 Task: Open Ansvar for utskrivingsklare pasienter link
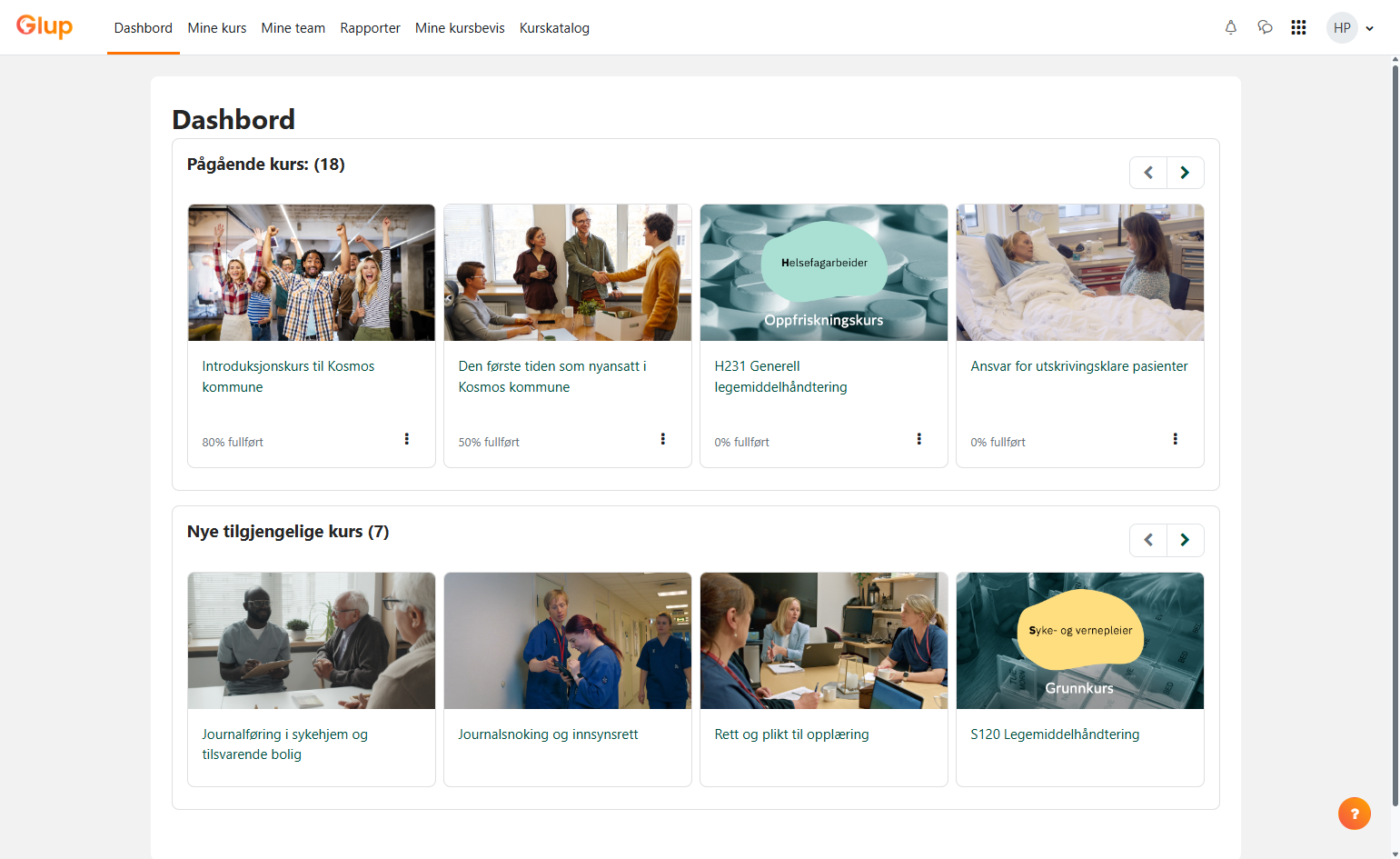click(x=1079, y=366)
